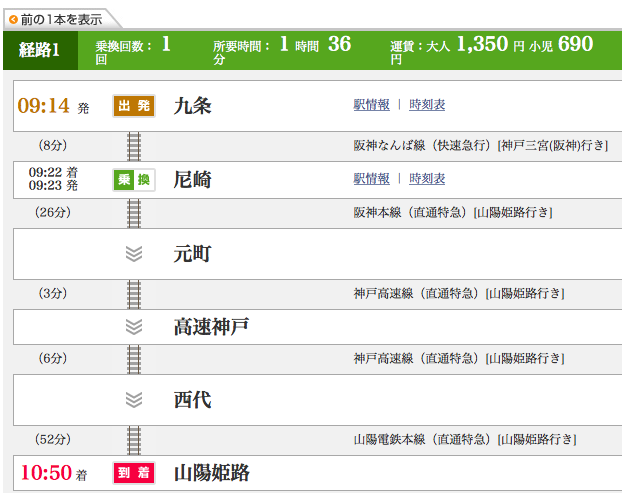Click the rail track icon at (8分) segment
This screenshot has height=493, width=622.
(x=134, y=146)
